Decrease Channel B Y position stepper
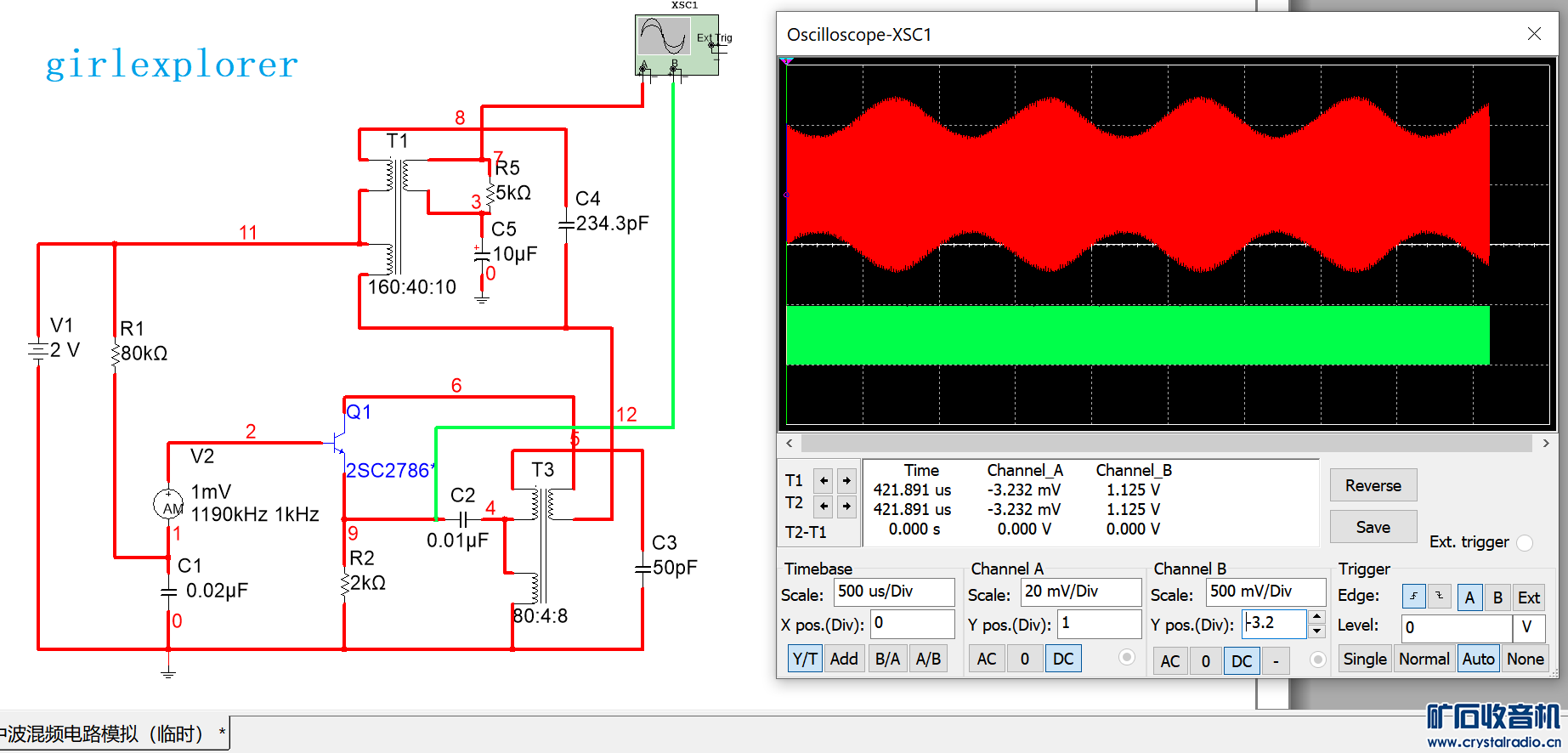The height and width of the screenshot is (753, 1568). [1316, 631]
